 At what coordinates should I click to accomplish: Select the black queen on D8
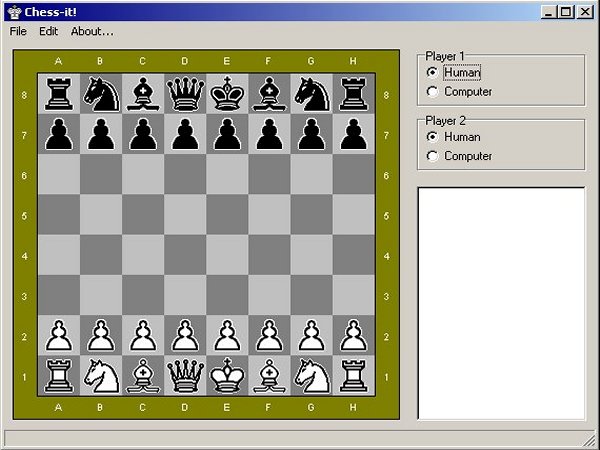[185, 93]
